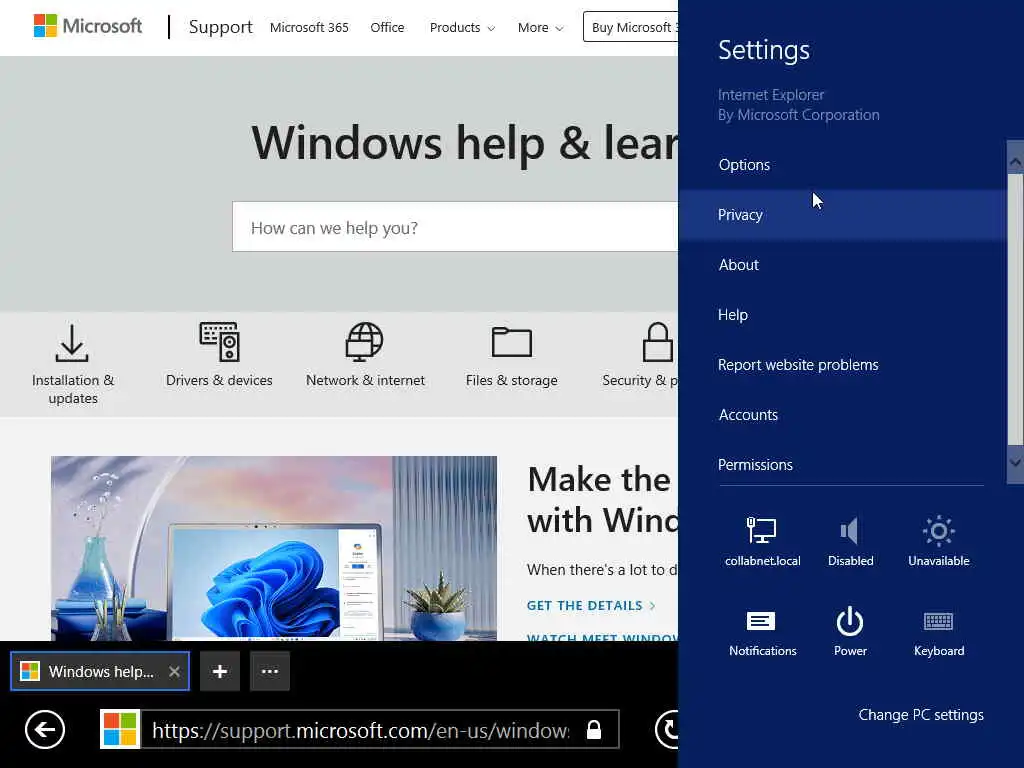Viewport: 1024px width, 768px height.
Task: Click Change PC settings link
Action: [921, 714]
